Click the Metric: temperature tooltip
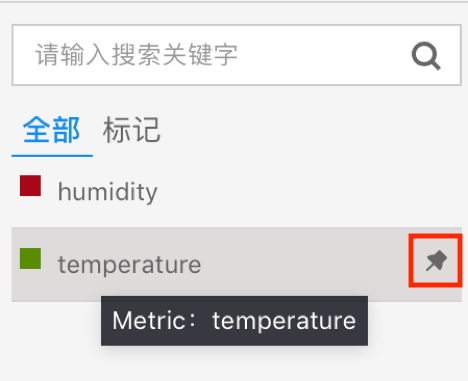468x381 pixels. click(234, 321)
